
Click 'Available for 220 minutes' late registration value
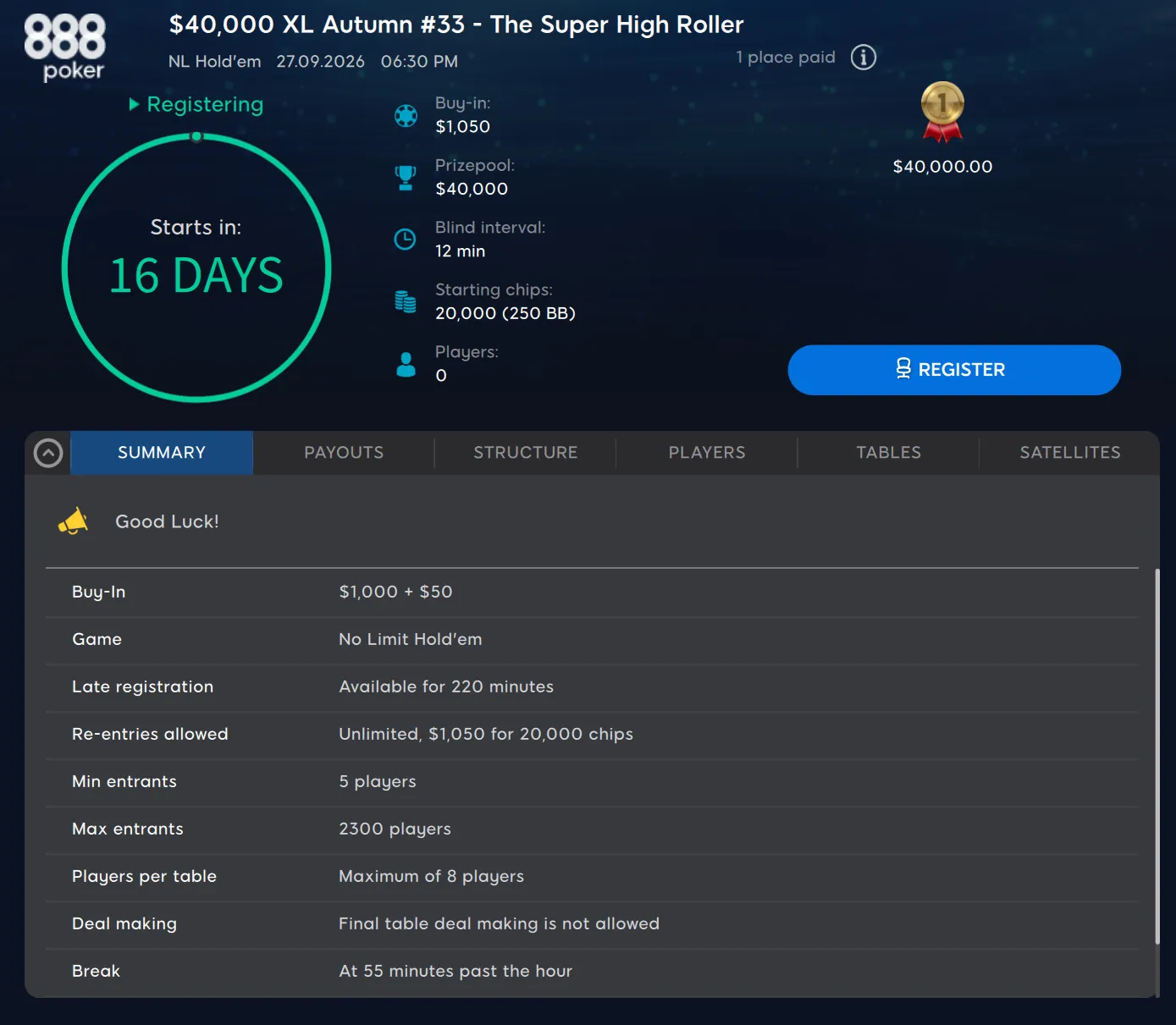click(x=446, y=686)
